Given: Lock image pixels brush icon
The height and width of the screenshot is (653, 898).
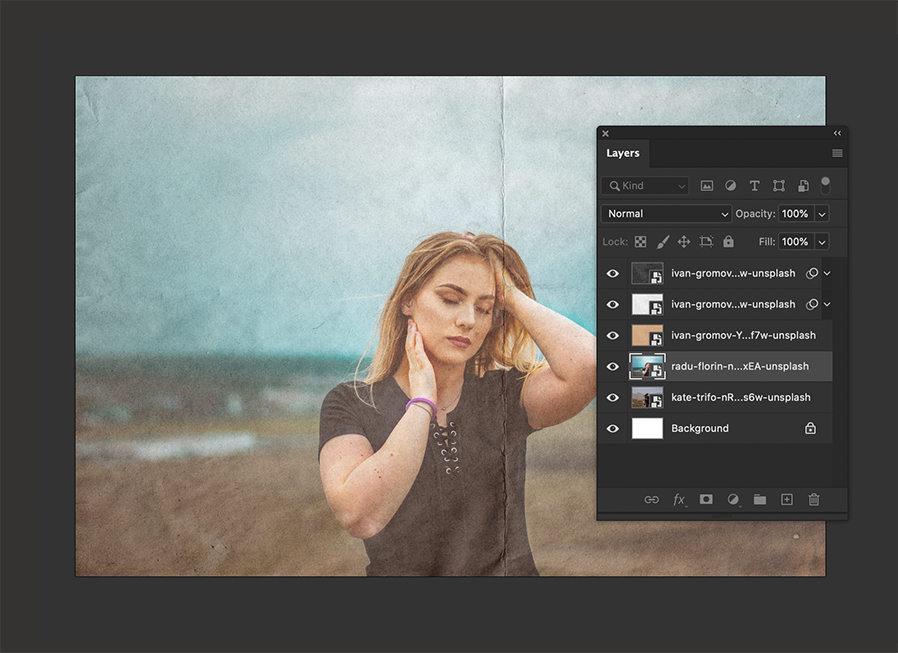Looking at the screenshot, I should pos(663,242).
